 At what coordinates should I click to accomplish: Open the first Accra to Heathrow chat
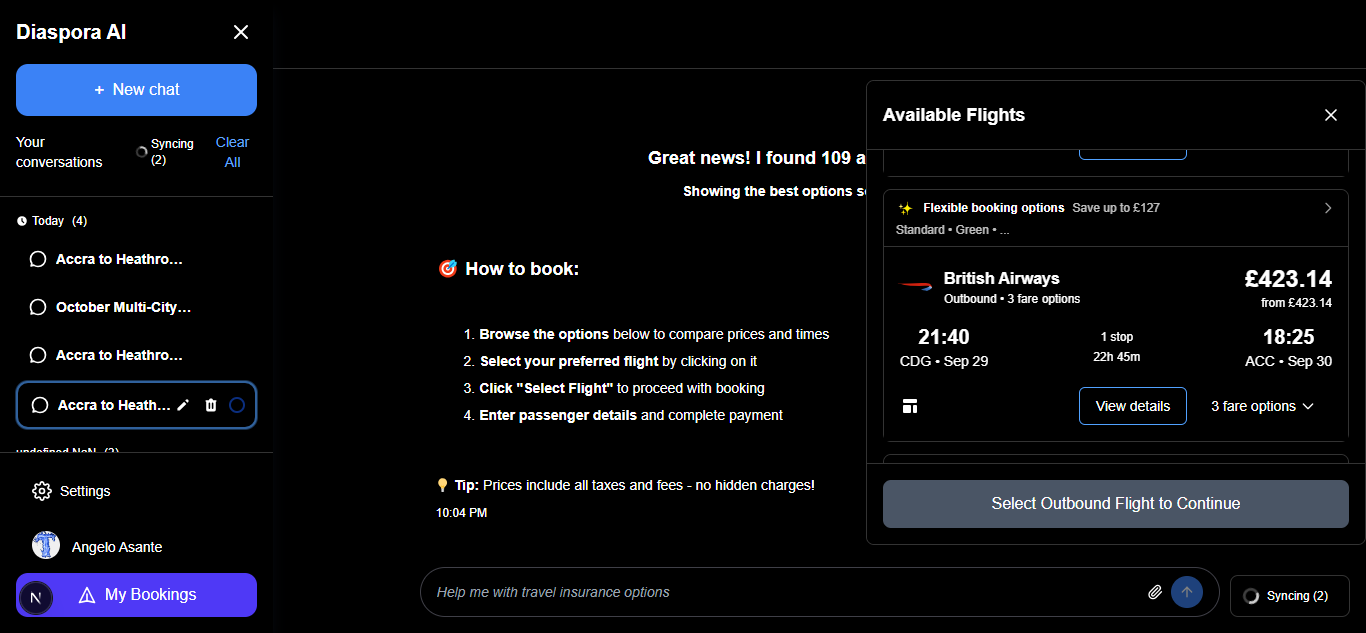click(120, 259)
